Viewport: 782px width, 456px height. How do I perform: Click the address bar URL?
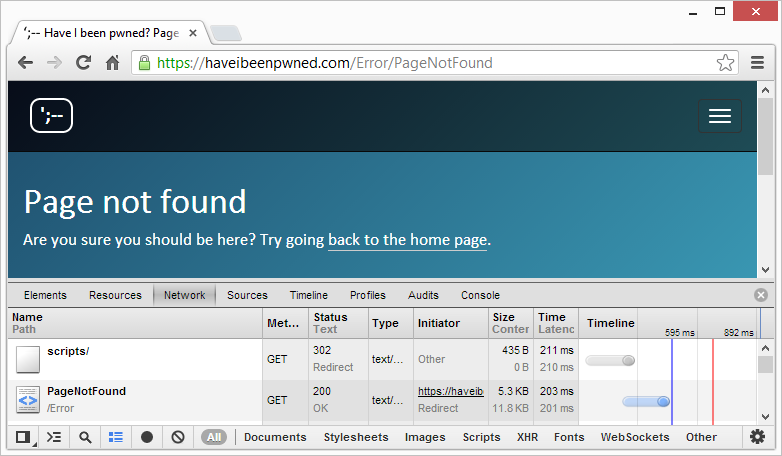tap(325, 63)
